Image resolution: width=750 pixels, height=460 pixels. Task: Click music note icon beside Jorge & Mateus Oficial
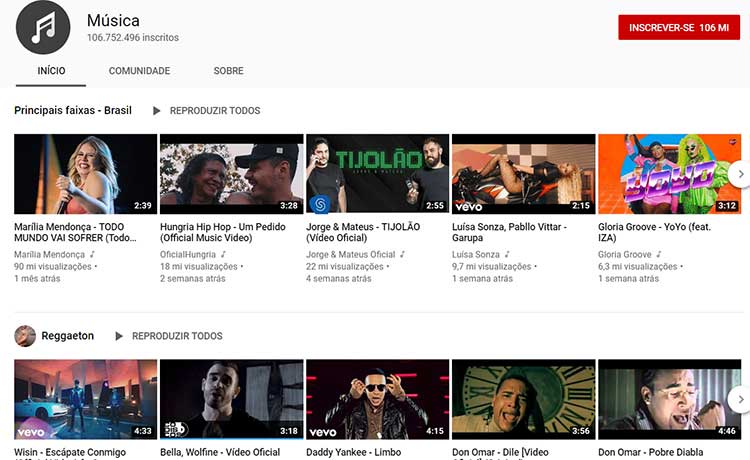point(402,254)
